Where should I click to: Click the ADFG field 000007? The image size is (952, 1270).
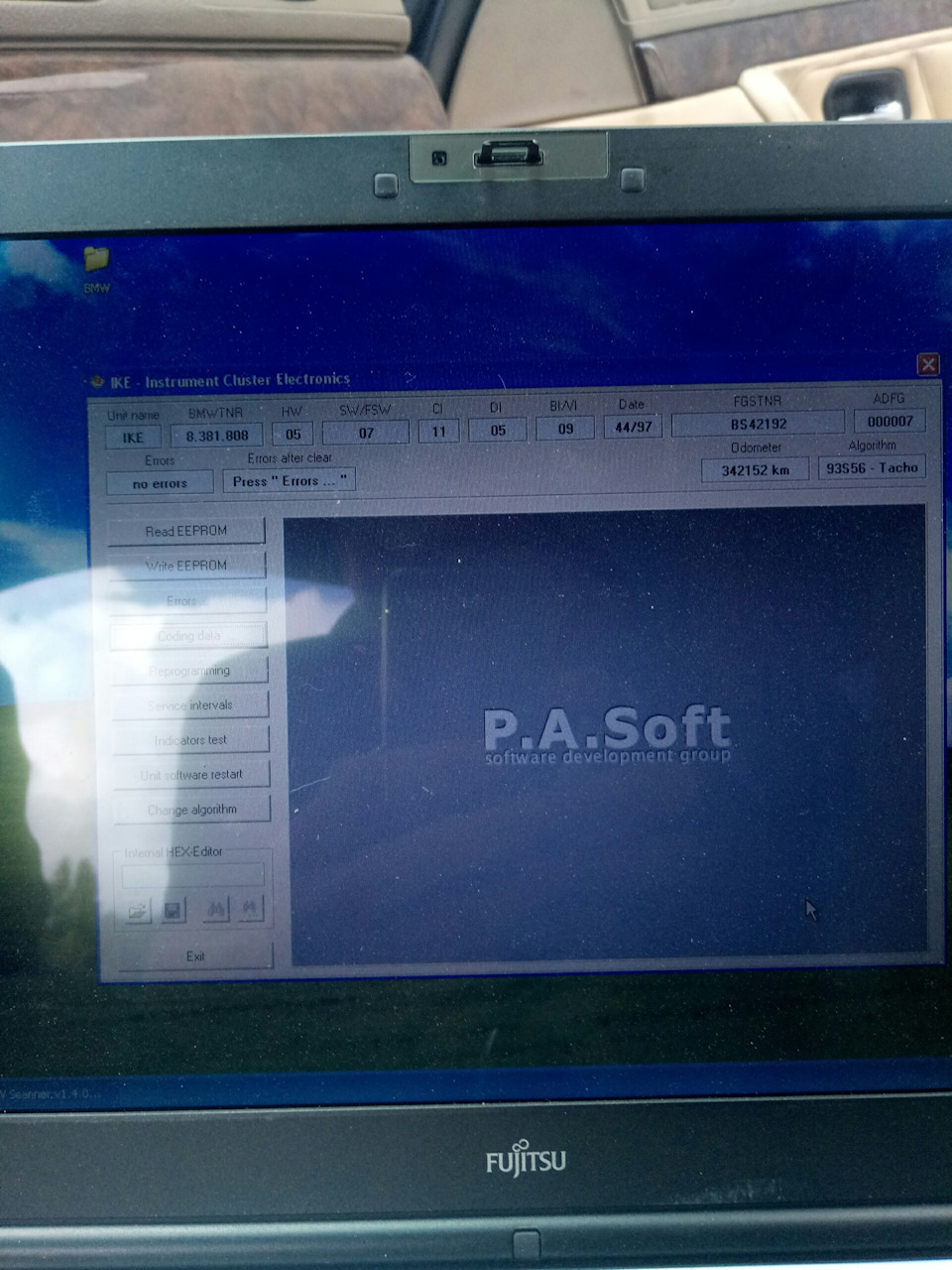[x=890, y=421]
